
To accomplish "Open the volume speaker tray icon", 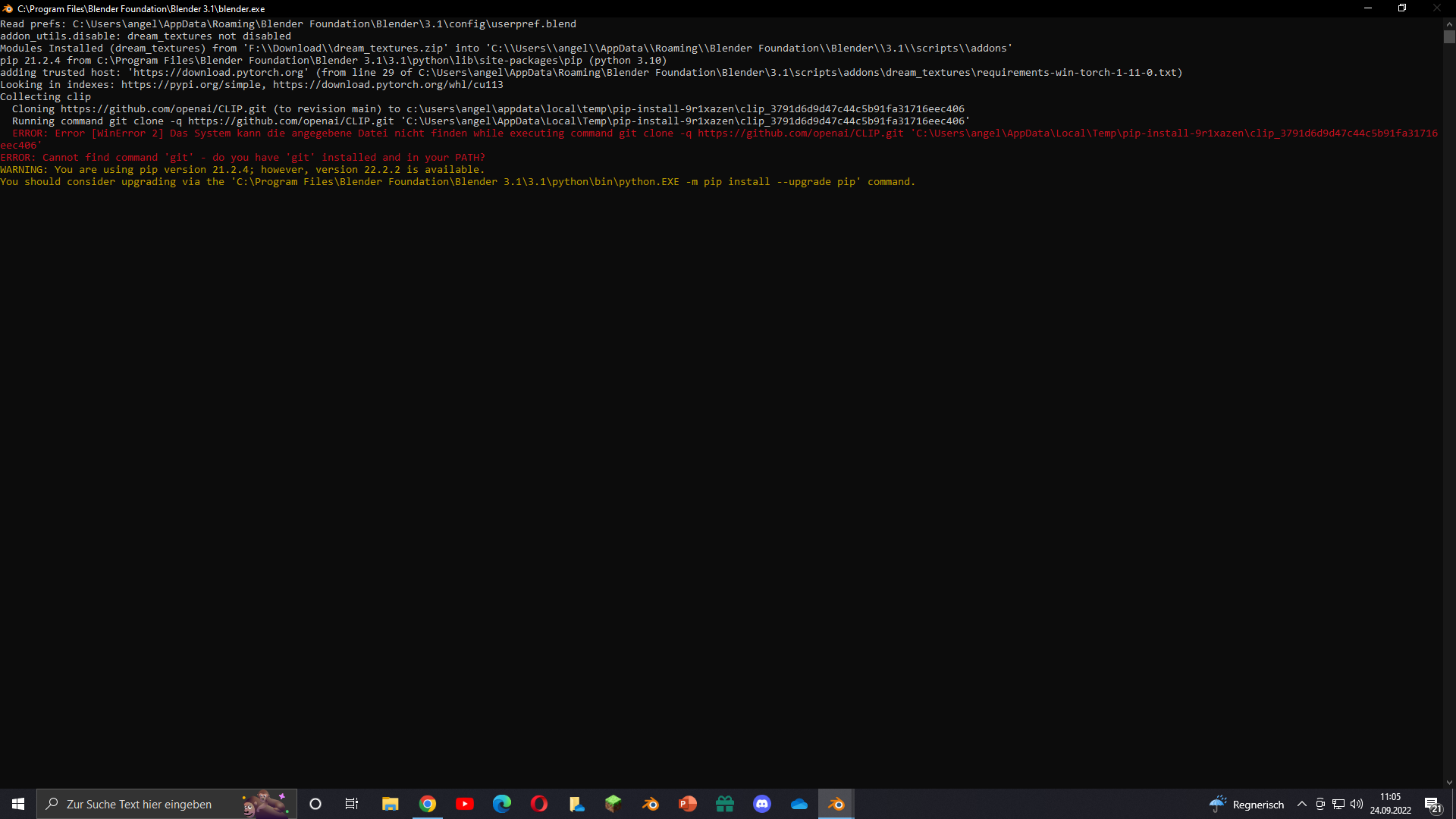I will click(x=1357, y=804).
